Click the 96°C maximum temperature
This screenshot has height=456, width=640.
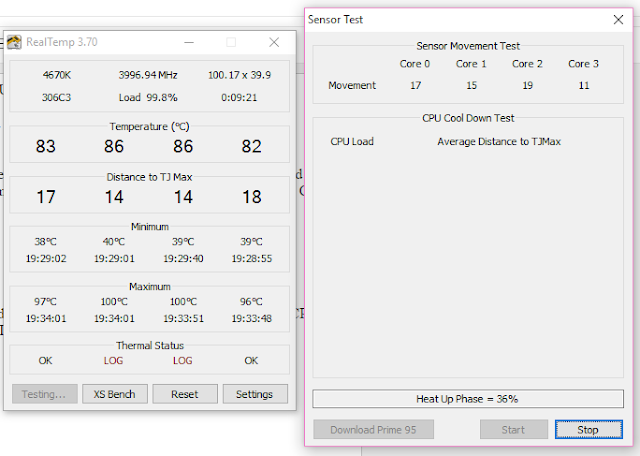coord(251,302)
